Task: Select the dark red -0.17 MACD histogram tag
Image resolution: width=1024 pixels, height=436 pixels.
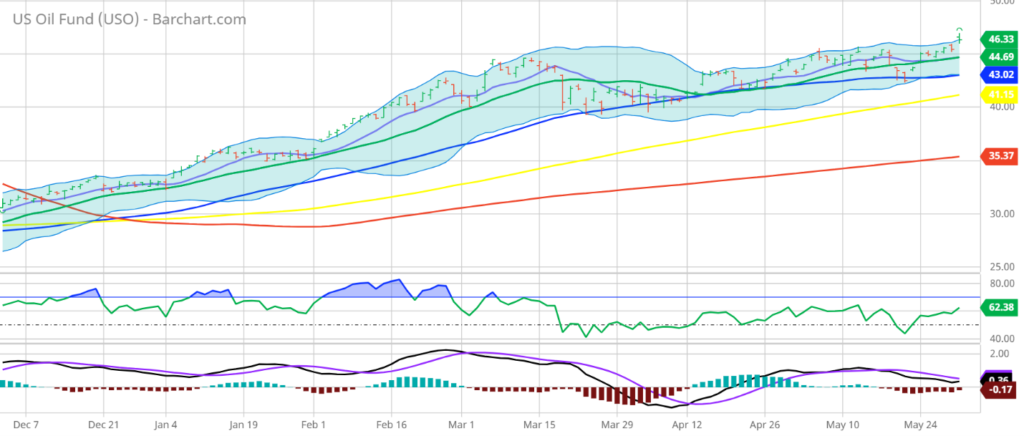Action: (x=999, y=390)
